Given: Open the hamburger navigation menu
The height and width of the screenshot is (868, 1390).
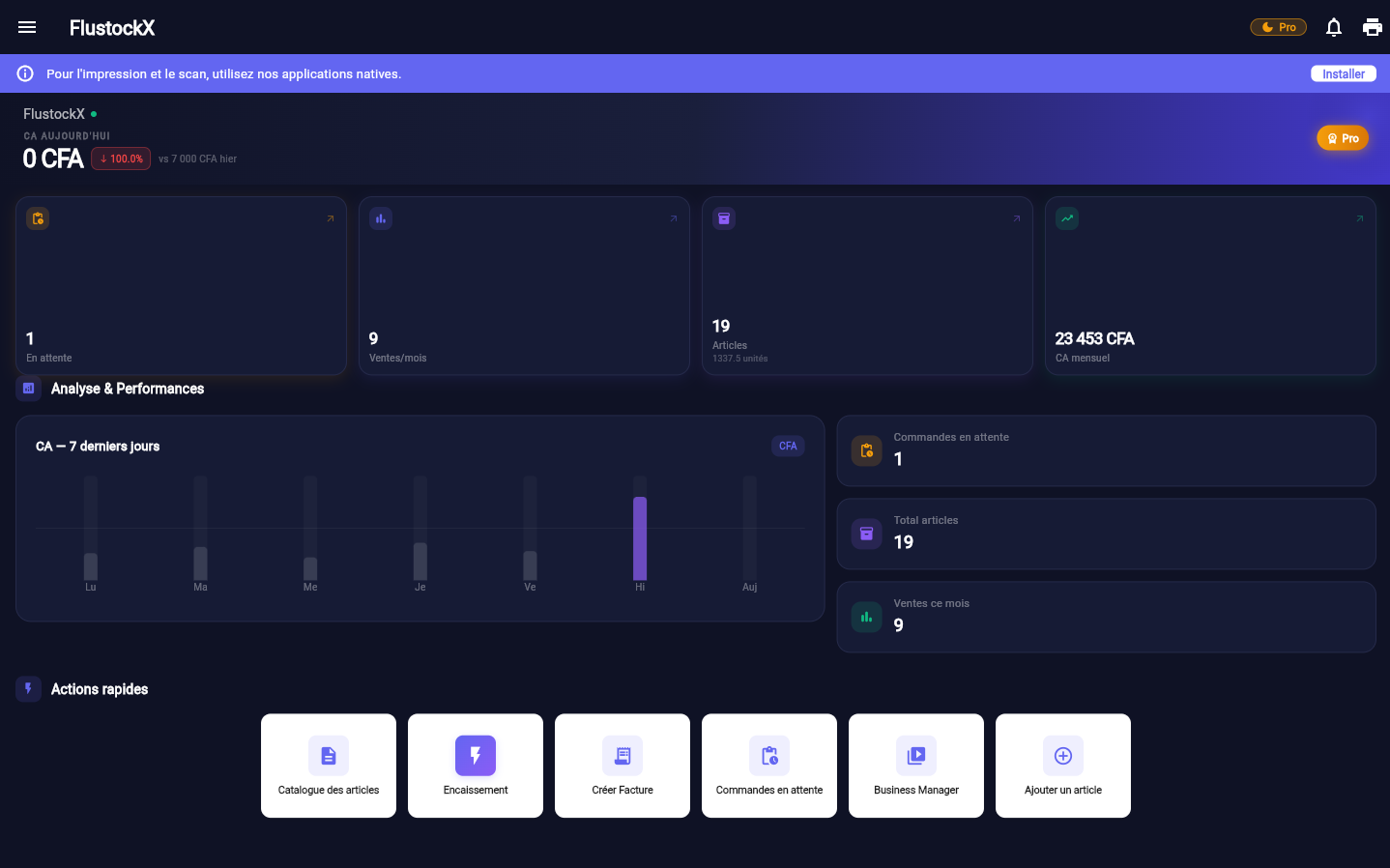Looking at the screenshot, I should click(27, 27).
